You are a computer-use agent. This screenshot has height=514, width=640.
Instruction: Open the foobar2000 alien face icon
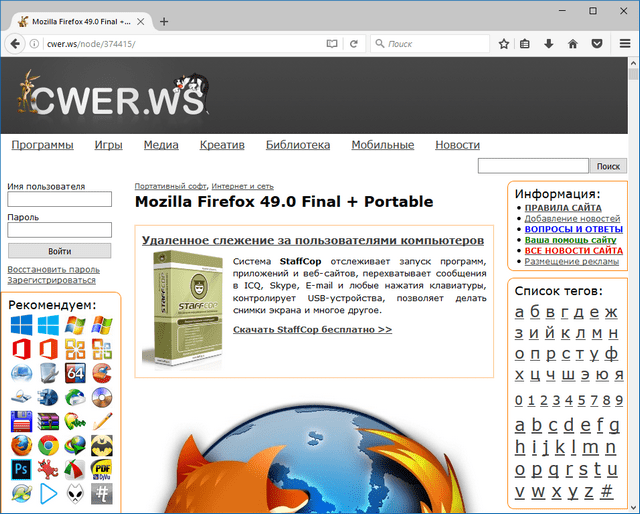coord(75,494)
